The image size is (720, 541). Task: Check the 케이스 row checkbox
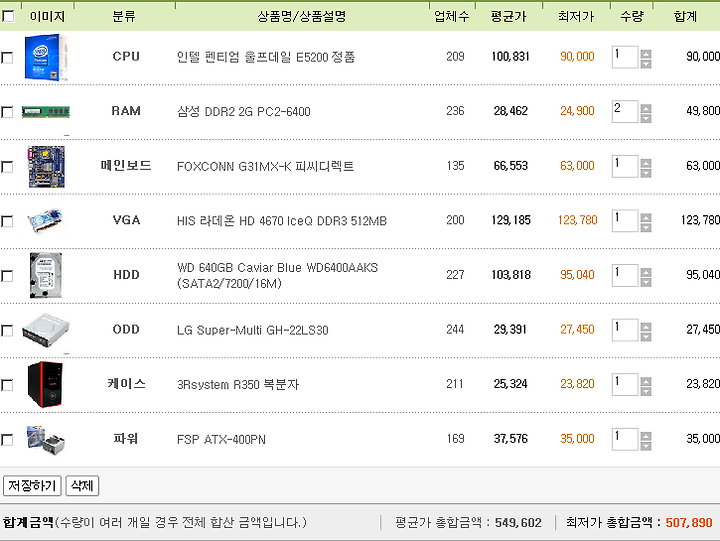(x=7, y=385)
